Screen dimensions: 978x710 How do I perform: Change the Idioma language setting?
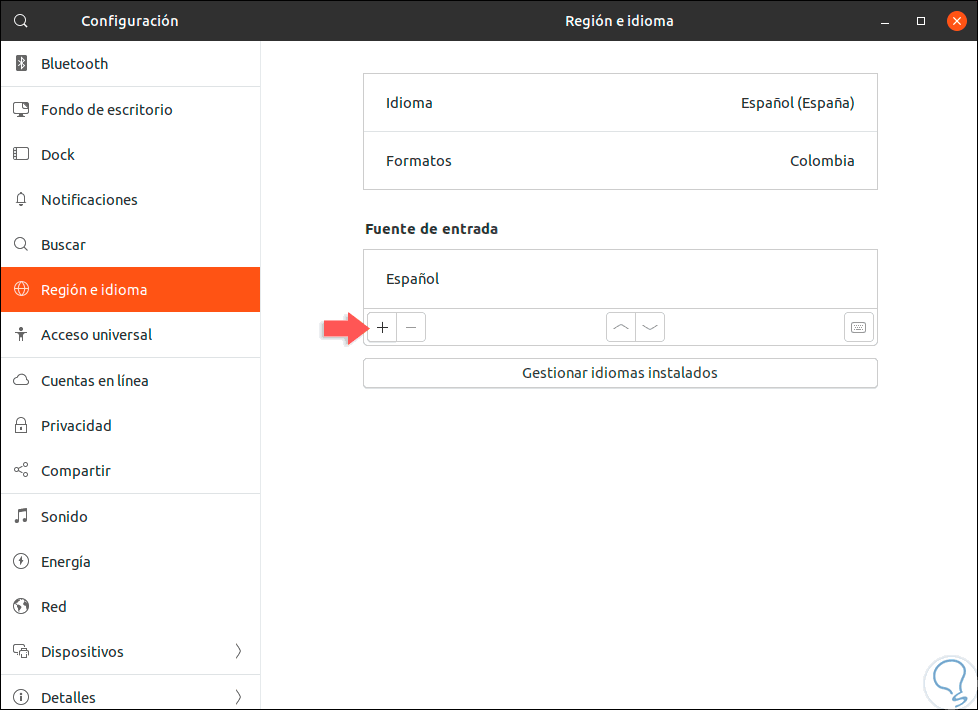[620, 103]
